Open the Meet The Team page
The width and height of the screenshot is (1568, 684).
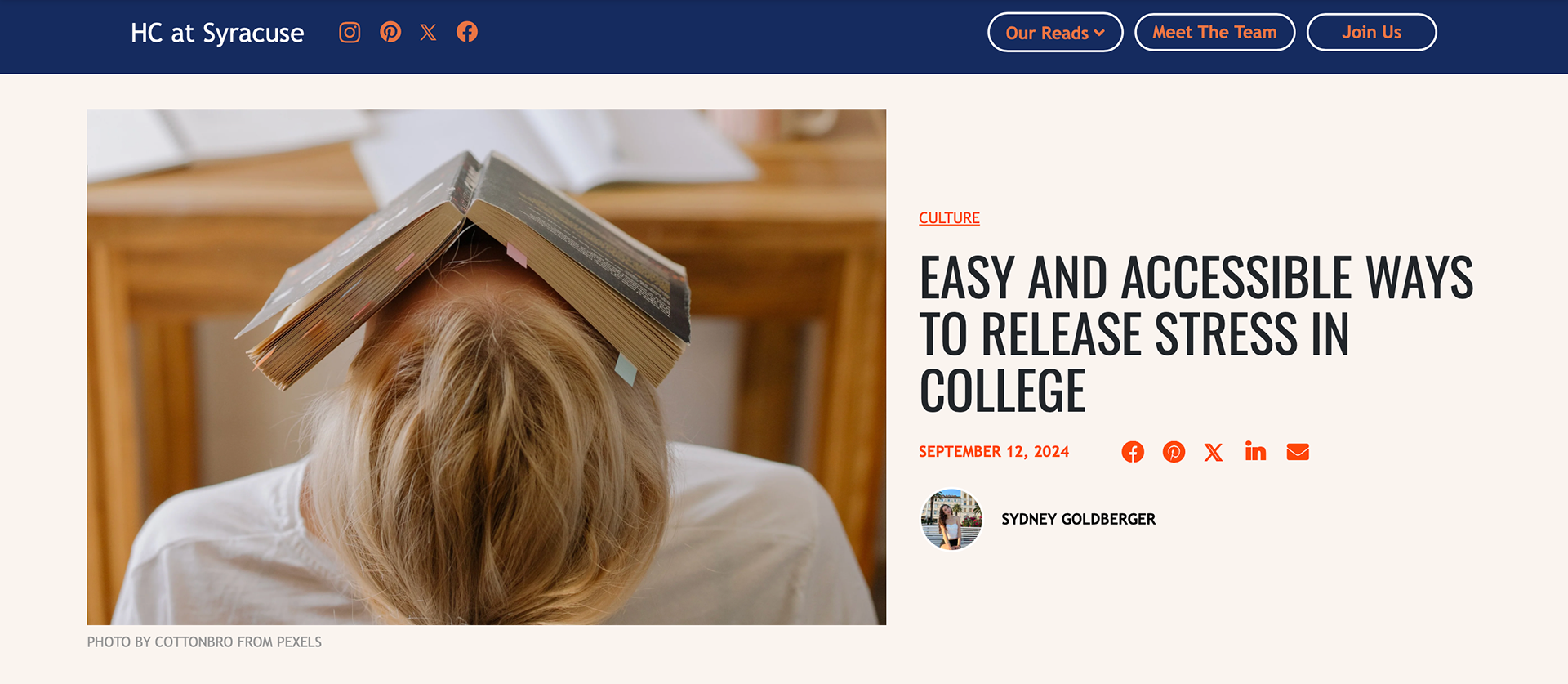(x=1214, y=33)
